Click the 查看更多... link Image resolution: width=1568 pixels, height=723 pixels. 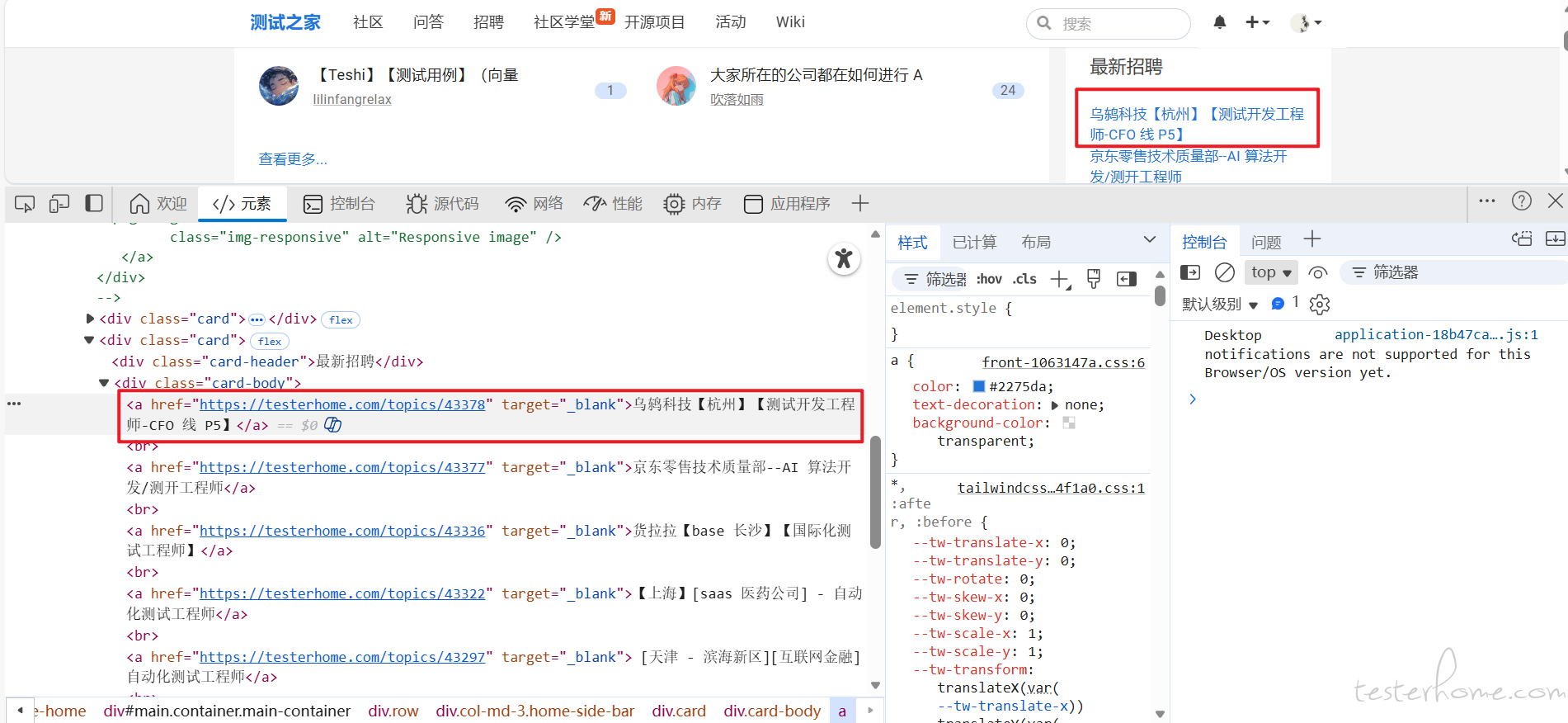click(293, 159)
